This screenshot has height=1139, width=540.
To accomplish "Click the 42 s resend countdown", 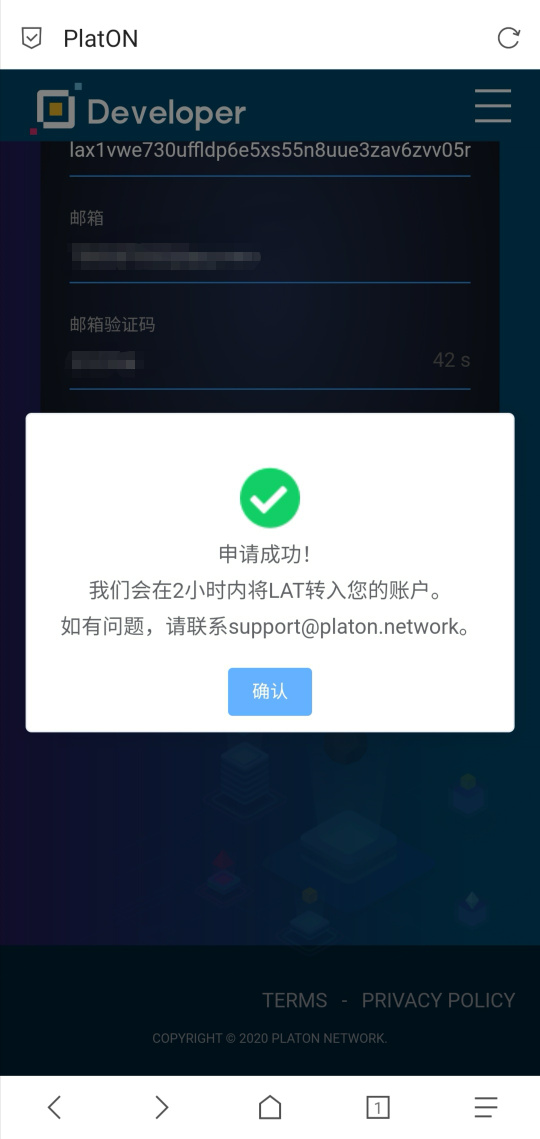I will pos(451,360).
